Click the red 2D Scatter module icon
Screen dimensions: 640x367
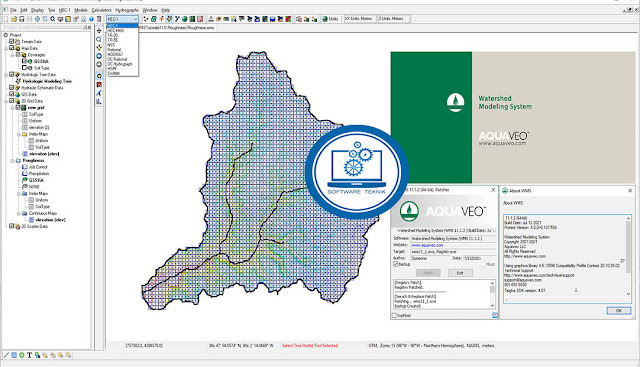point(200,19)
